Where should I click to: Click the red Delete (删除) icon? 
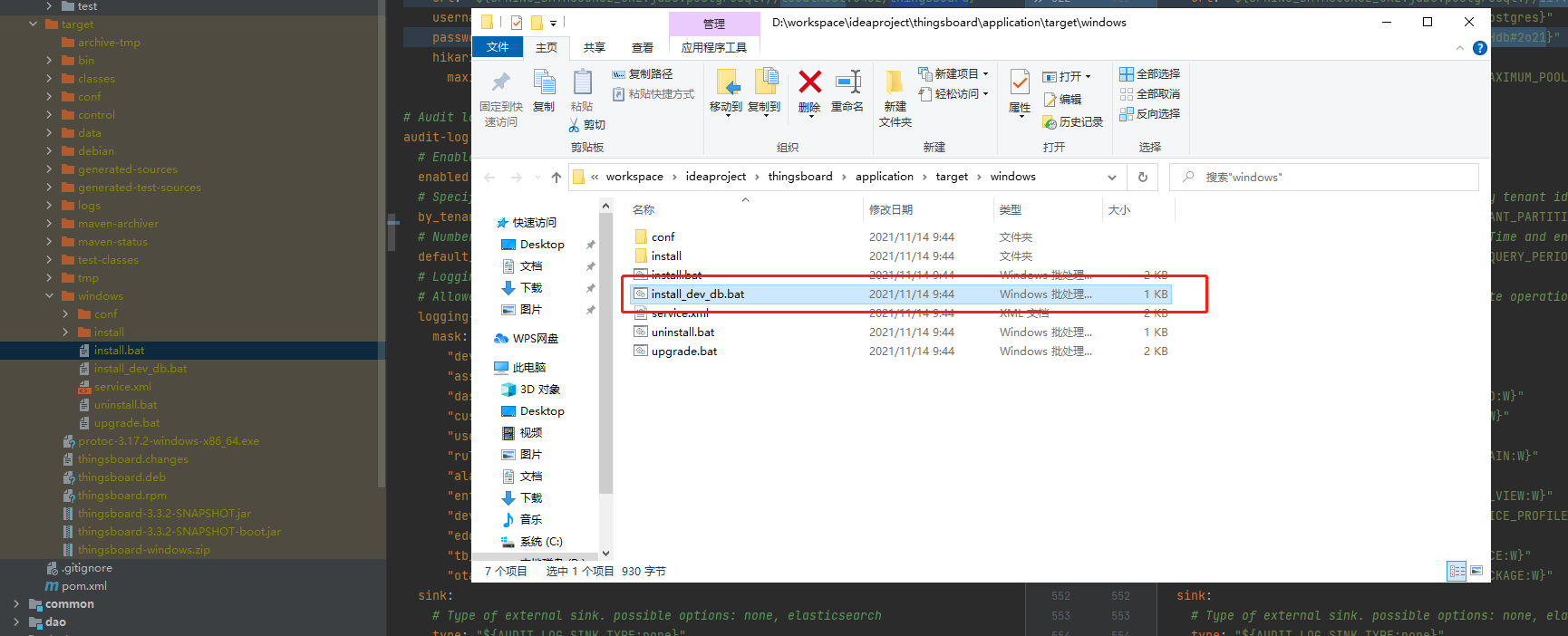[x=809, y=82]
